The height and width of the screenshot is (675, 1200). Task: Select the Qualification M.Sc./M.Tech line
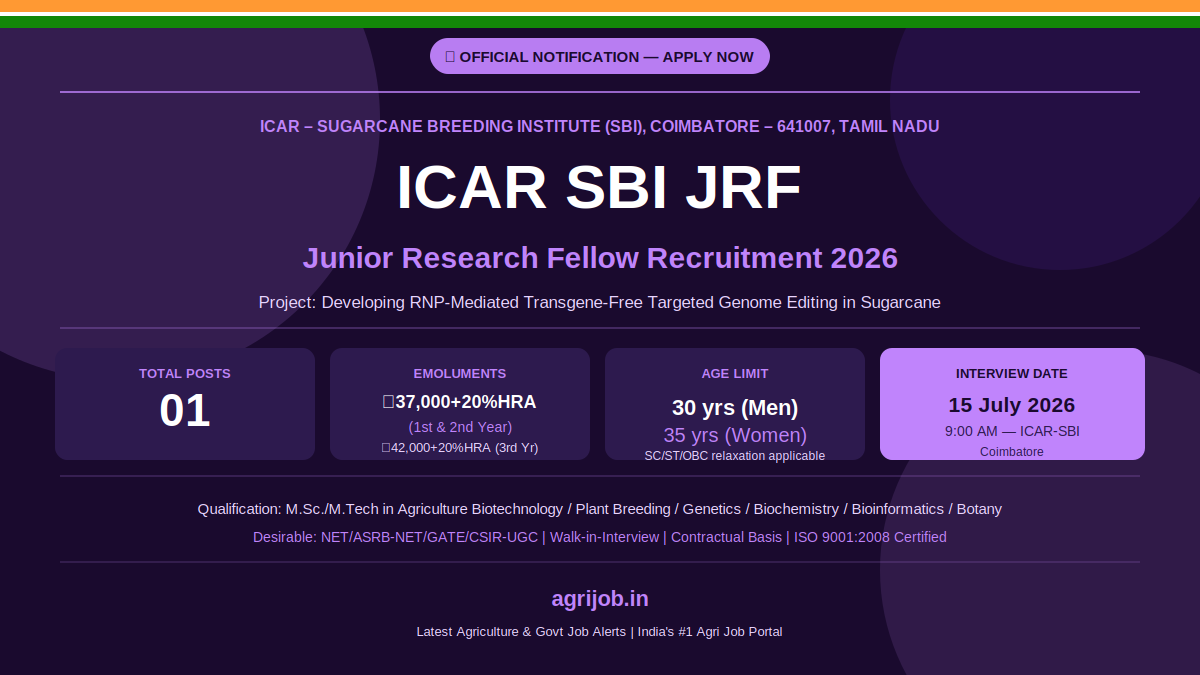click(x=600, y=509)
